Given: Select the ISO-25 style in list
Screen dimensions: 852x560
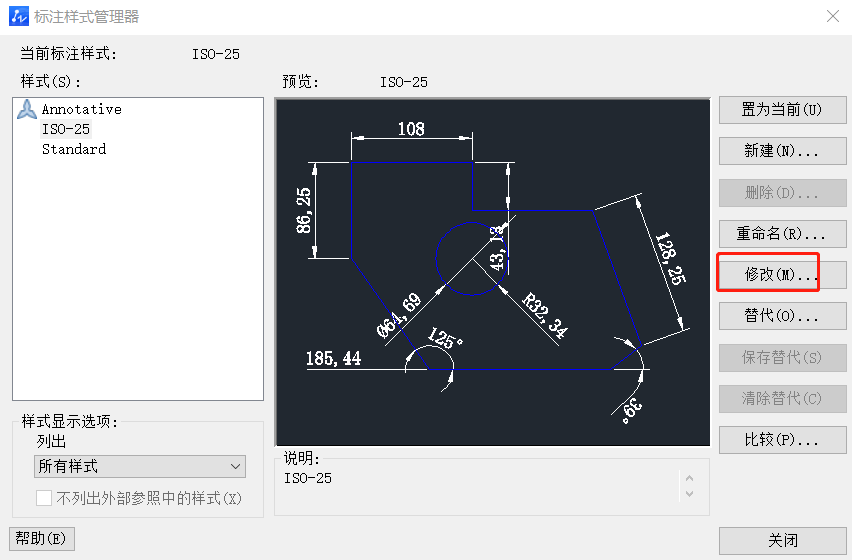Looking at the screenshot, I should coord(66,129).
